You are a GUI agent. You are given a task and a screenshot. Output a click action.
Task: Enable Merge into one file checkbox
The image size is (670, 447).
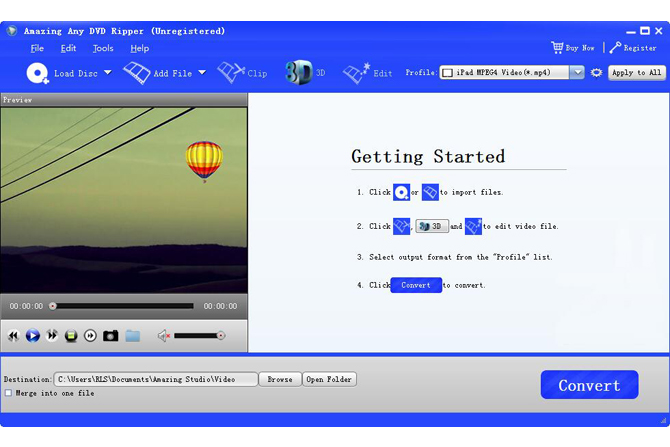point(8,393)
